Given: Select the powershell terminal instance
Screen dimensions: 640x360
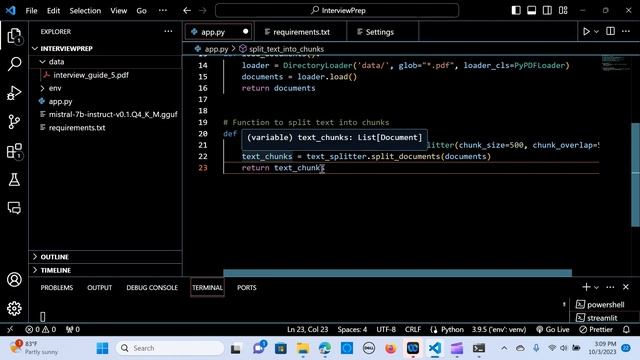Looking at the screenshot, I should pos(605,304).
